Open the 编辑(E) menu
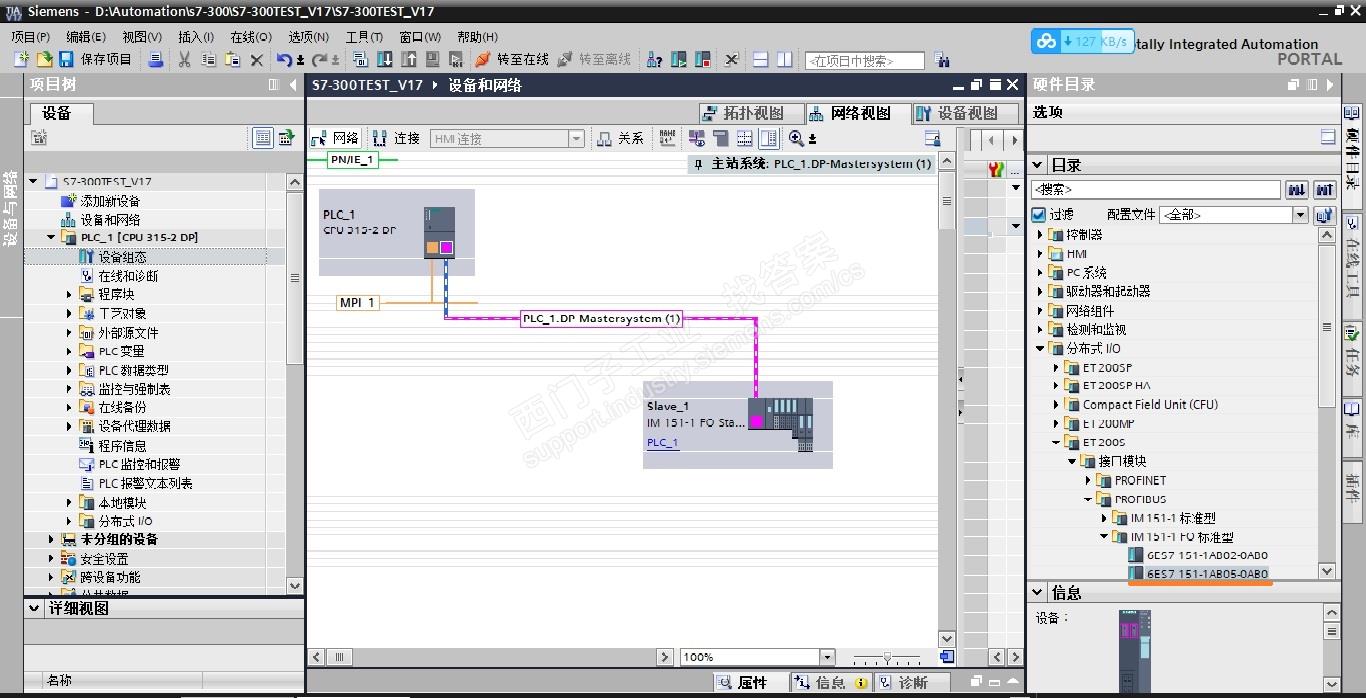1366x698 pixels. click(x=86, y=37)
